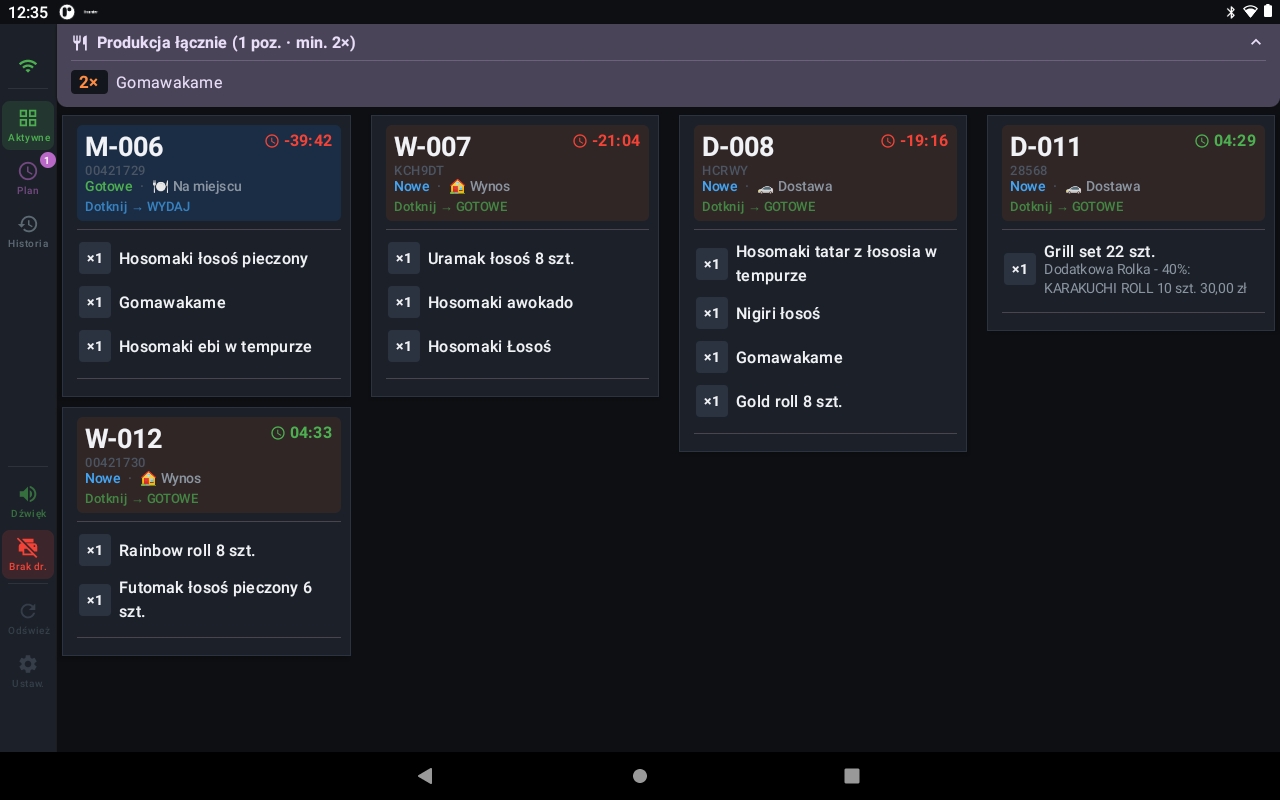
Task: Open the Plan scheduled orders tab
Action: click(28, 178)
